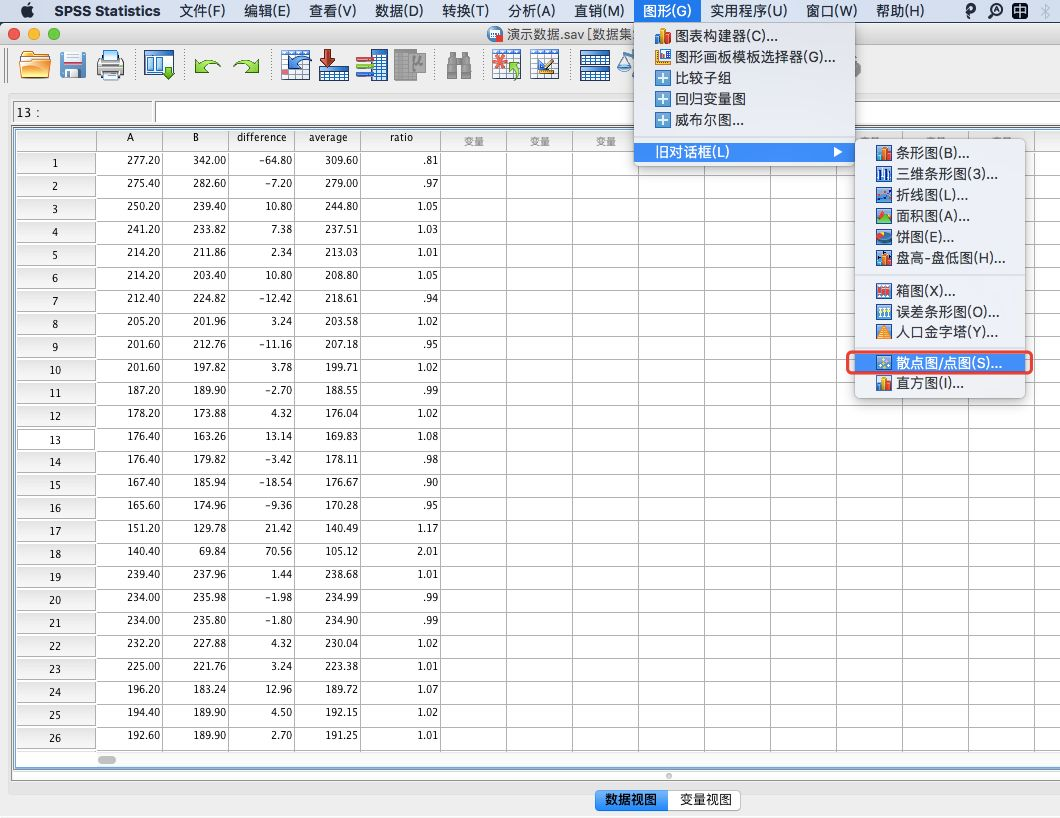The image size is (1060, 818).
Task: Open 图表构建器(C) from the graphics menu
Action: [x=718, y=36]
